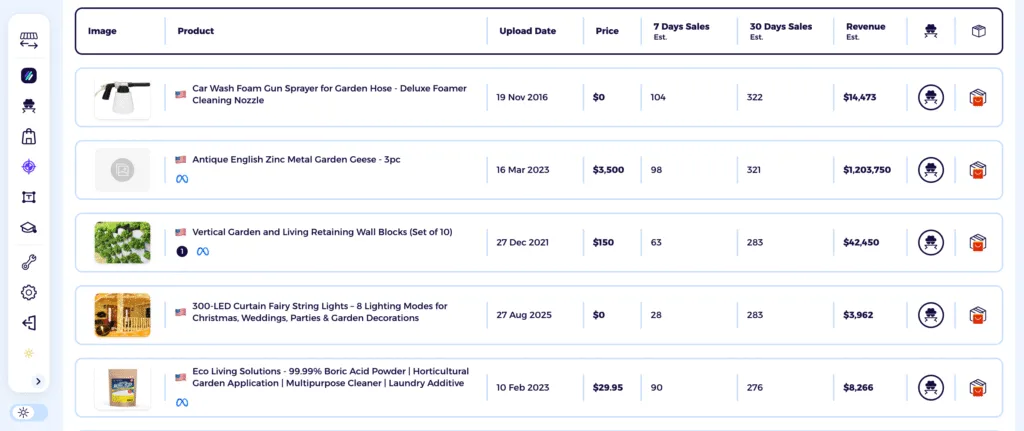The image size is (1024, 431).
Task: Expand the sidebar with the chevron arrow
Action: coord(38,381)
